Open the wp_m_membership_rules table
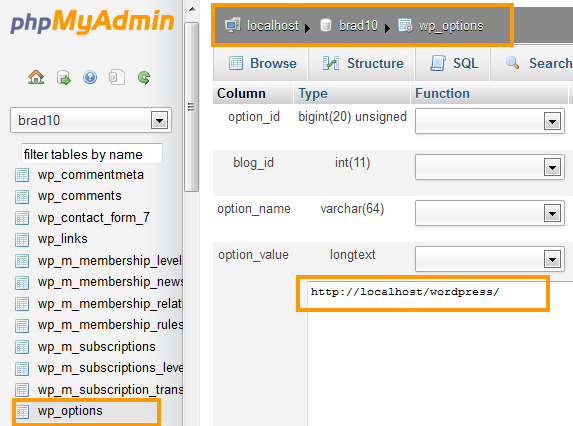 pyautogui.click(x=110, y=325)
